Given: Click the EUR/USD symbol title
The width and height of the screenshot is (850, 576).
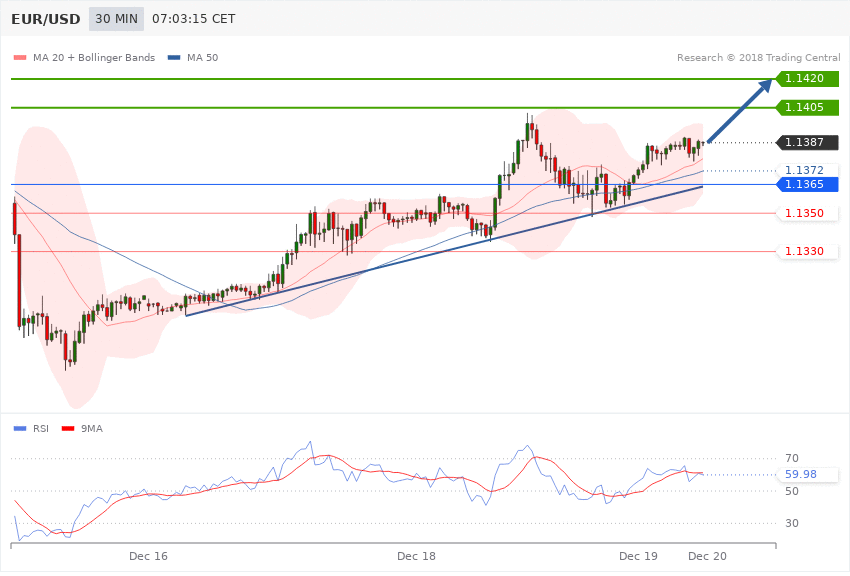Looking at the screenshot, I should 46,19.
